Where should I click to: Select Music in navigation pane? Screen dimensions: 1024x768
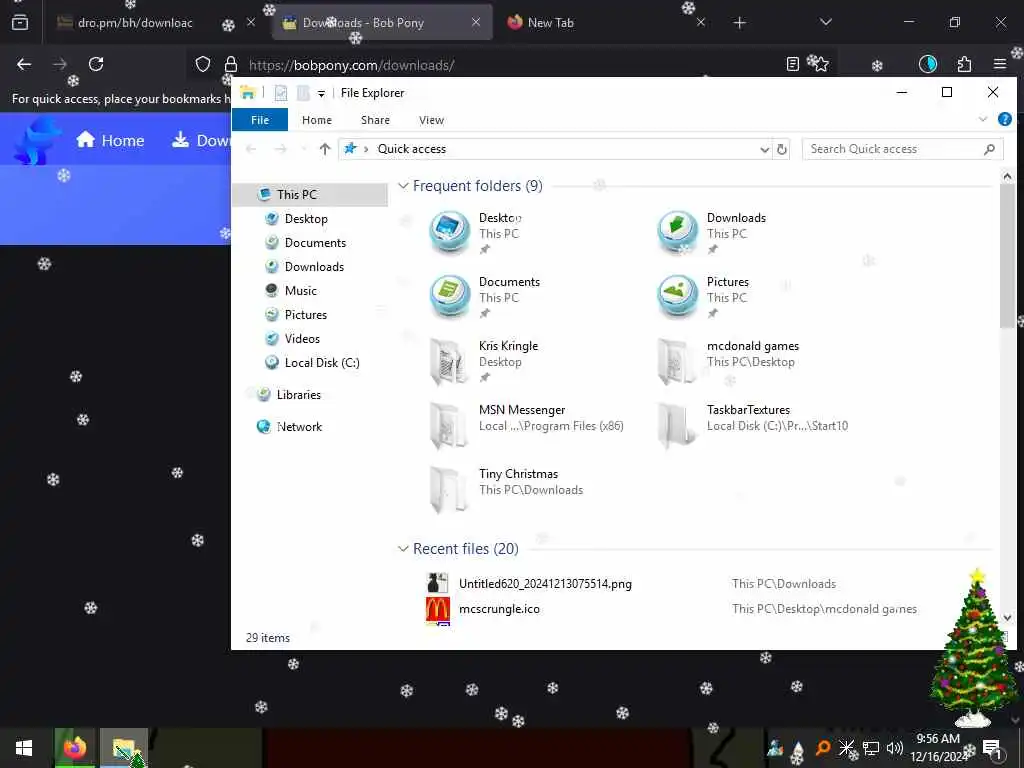(300, 291)
